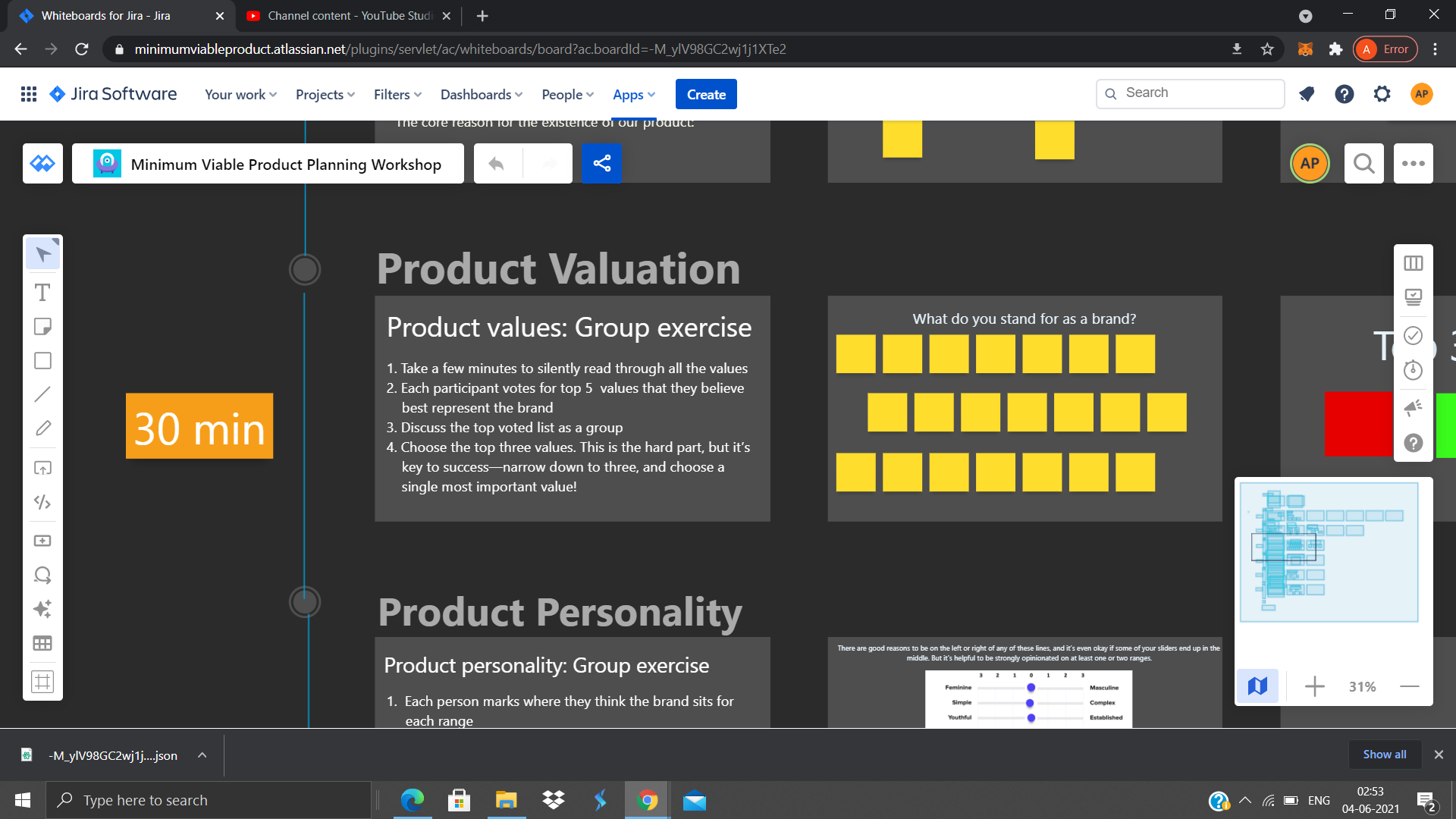
Task: Toggle the minimap view button
Action: click(x=1257, y=686)
